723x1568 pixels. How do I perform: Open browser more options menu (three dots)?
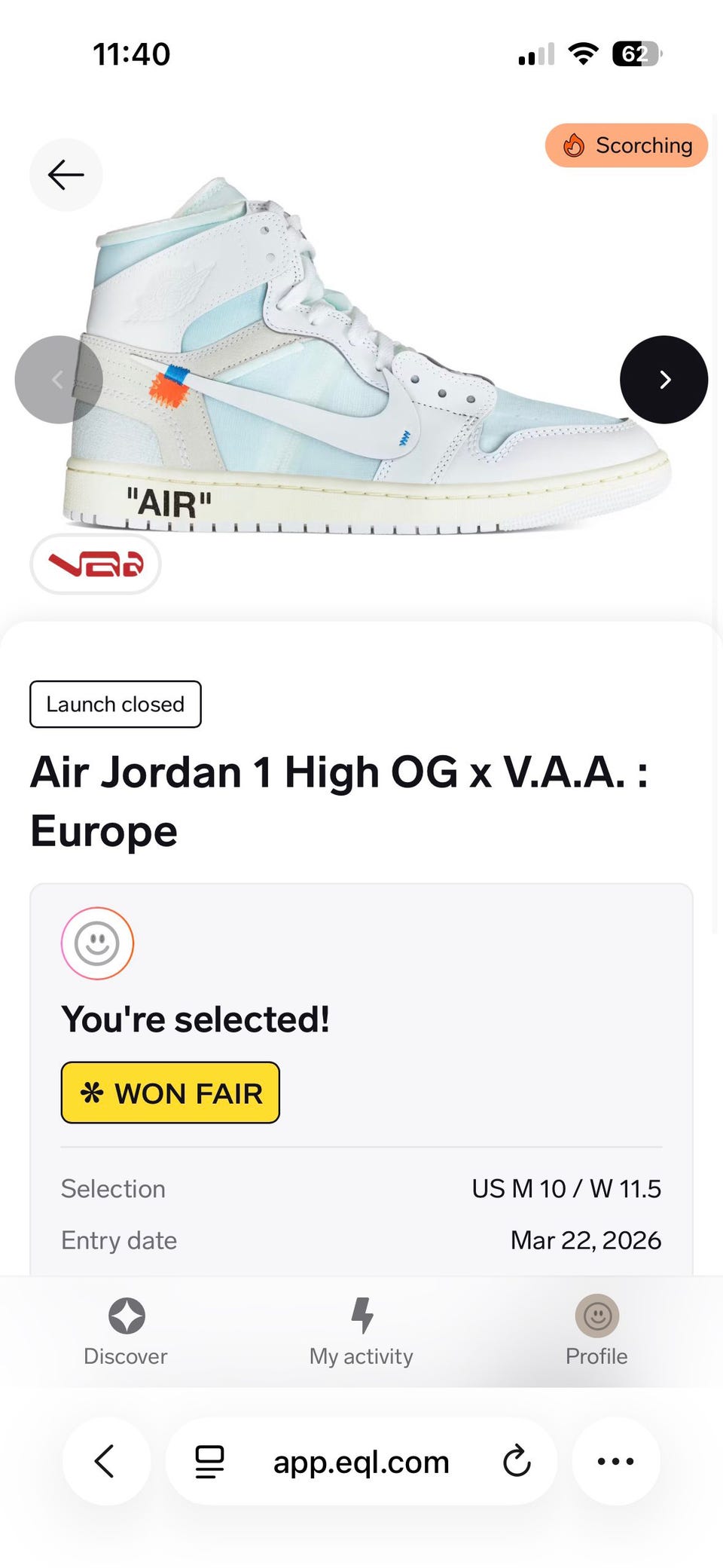pos(616,1462)
